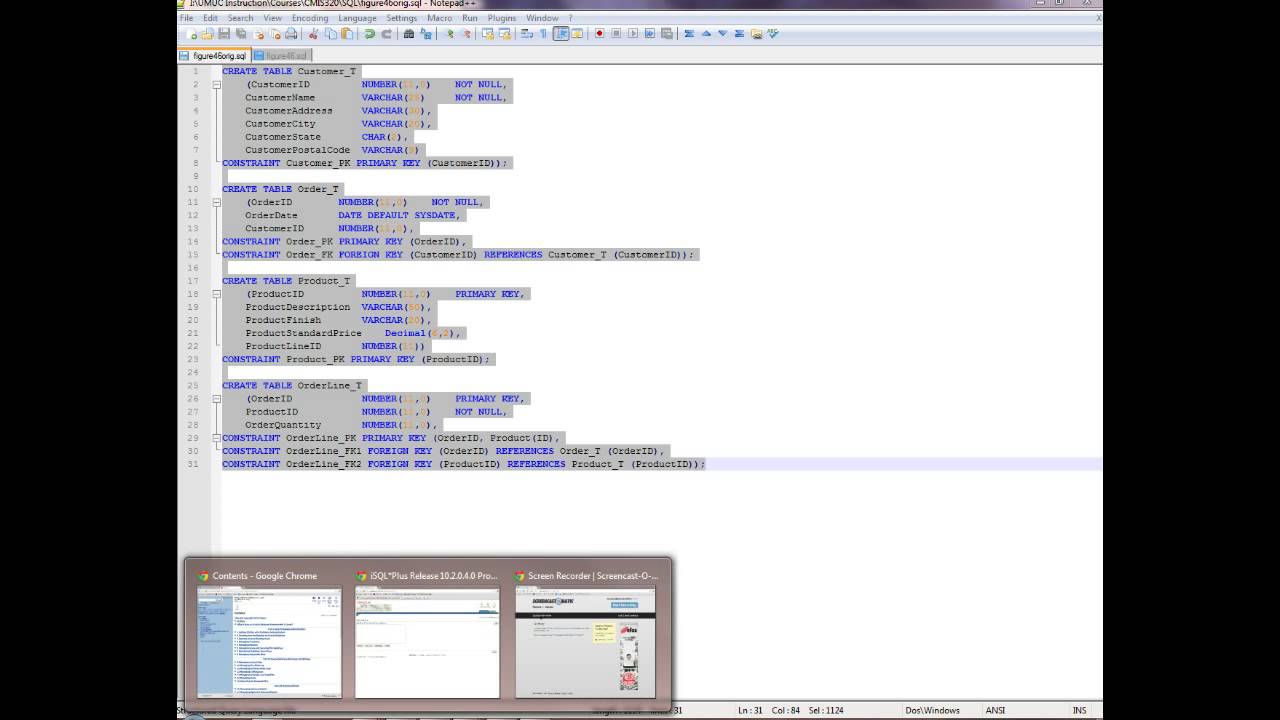Switch to the figure46orig.sql tab
This screenshot has width=1280, height=720.
214,56
